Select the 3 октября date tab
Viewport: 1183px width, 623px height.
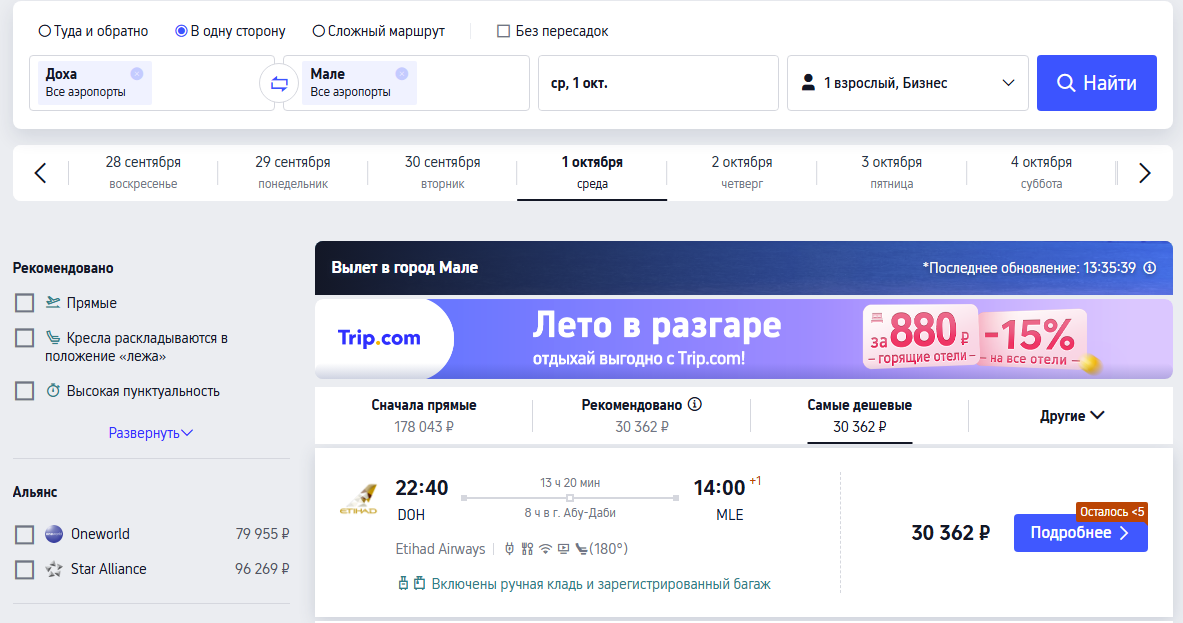click(x=891, y=173)
